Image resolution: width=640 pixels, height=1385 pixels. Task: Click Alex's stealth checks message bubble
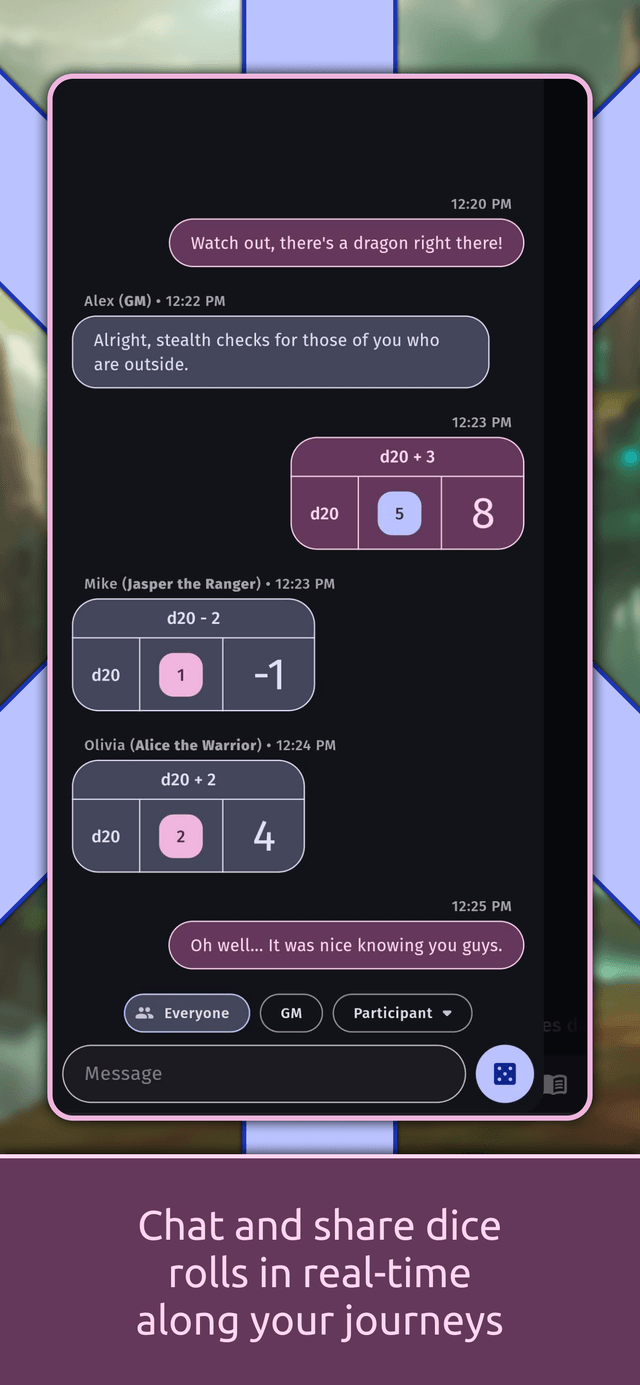281,352
